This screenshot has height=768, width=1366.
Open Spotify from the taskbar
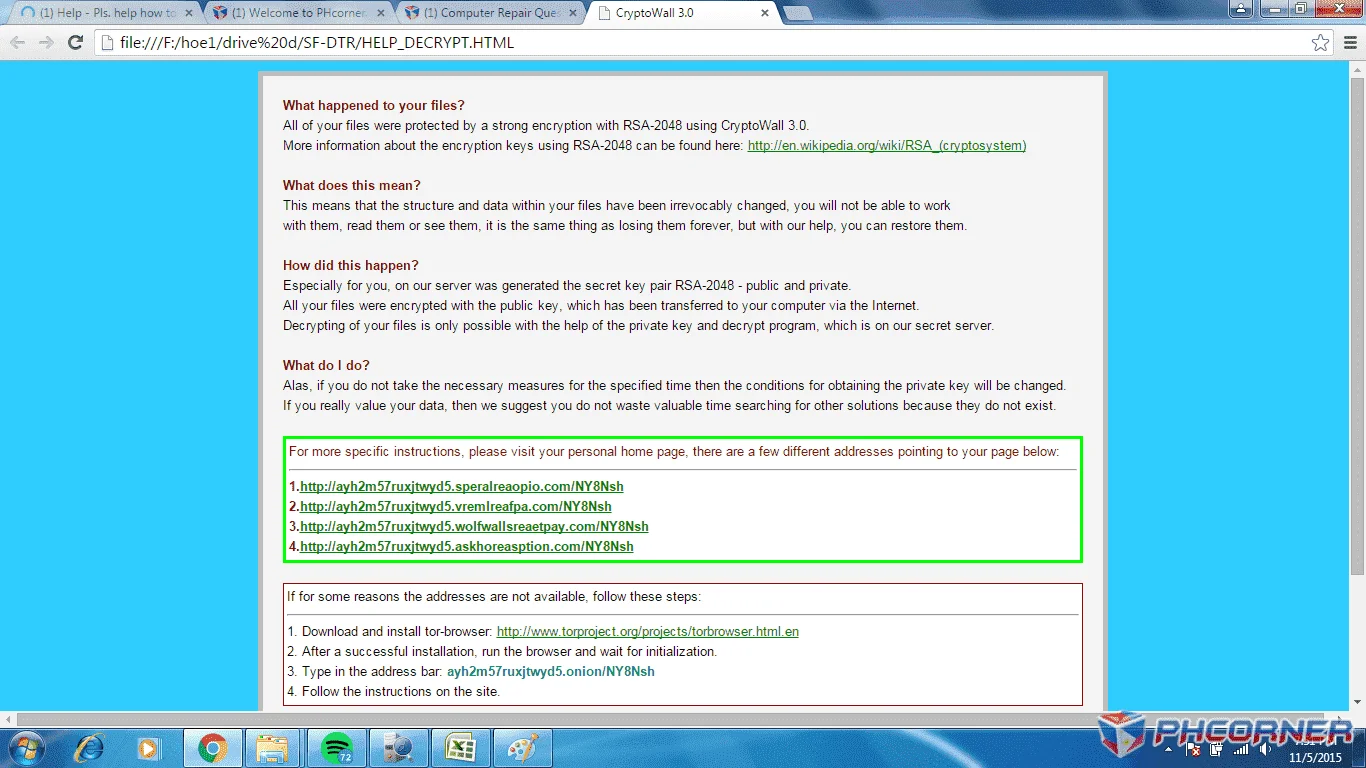click(337, 748)
